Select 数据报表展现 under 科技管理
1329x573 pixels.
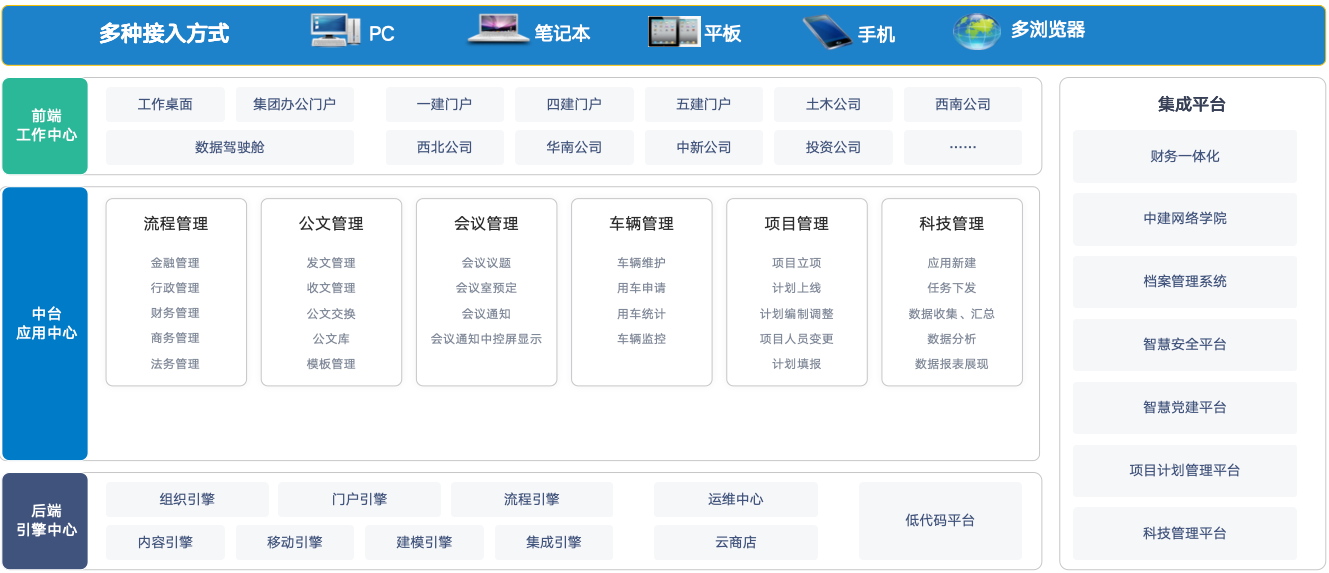tap(951, 364)
